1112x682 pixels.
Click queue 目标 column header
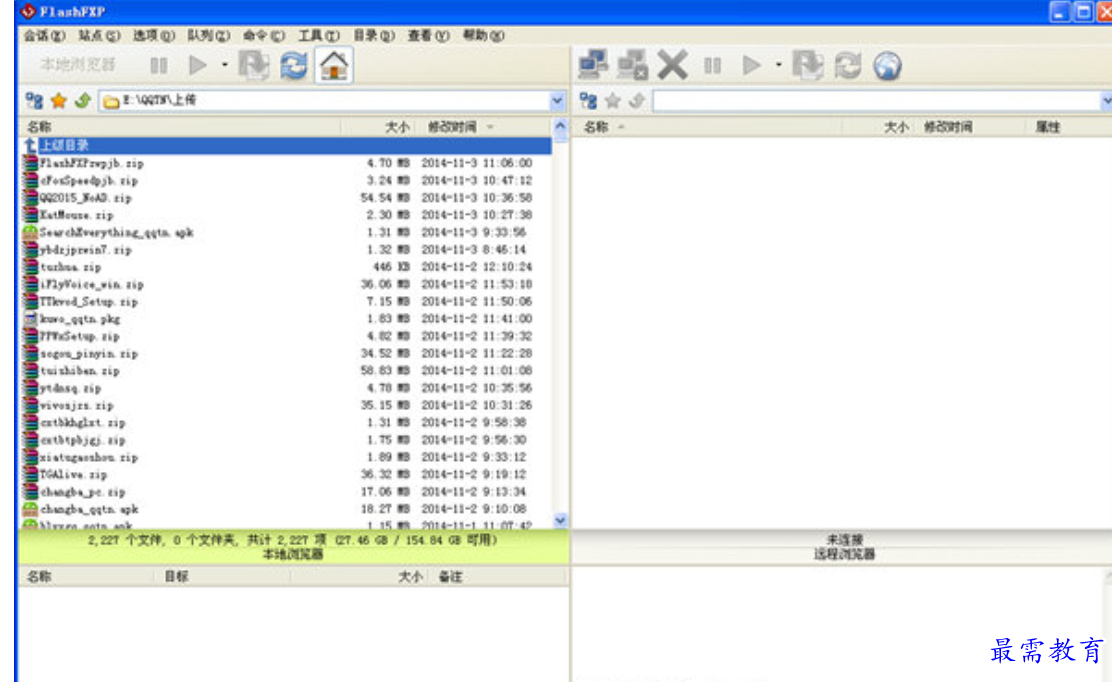[177, 576]
